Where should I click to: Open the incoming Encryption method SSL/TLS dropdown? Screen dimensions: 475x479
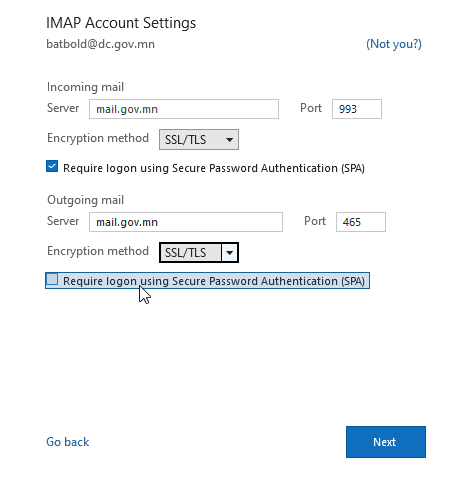[x=199, y=140]
